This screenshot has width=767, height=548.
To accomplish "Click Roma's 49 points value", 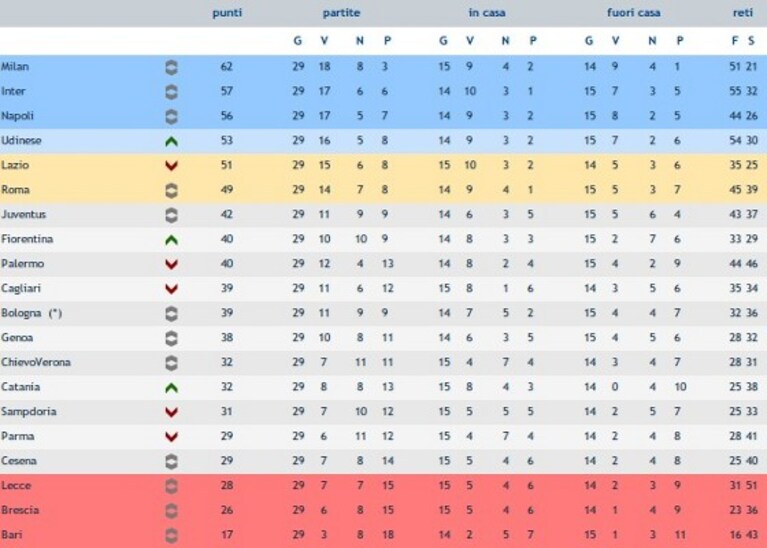I will (226, 190).
